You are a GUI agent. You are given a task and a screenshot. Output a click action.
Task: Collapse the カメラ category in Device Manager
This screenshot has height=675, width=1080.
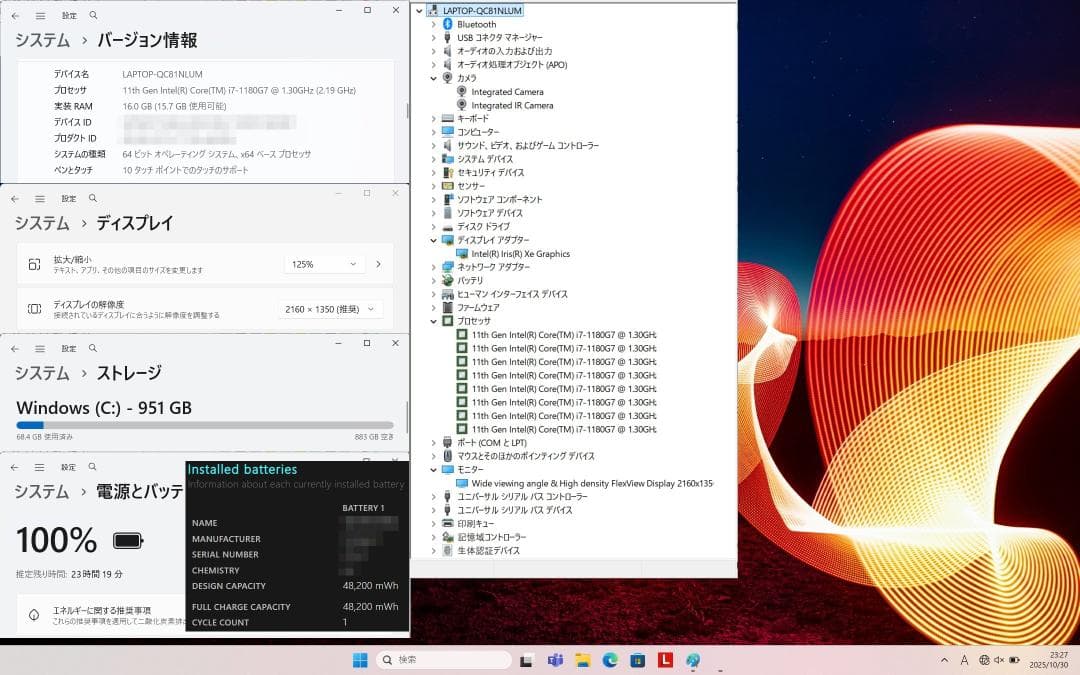432,77
